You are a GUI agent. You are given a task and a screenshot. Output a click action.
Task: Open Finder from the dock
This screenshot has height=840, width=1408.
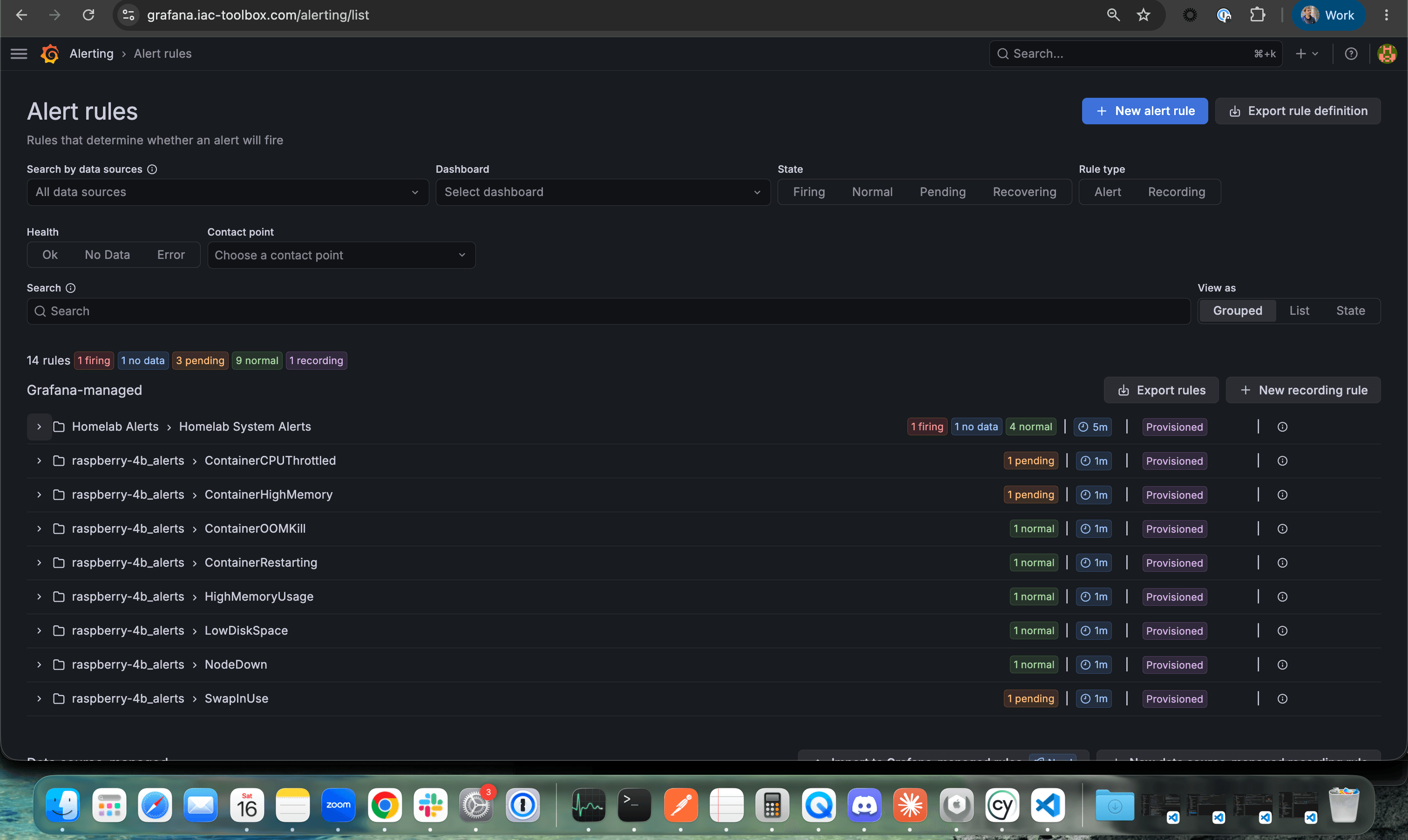tap(63, 804)
